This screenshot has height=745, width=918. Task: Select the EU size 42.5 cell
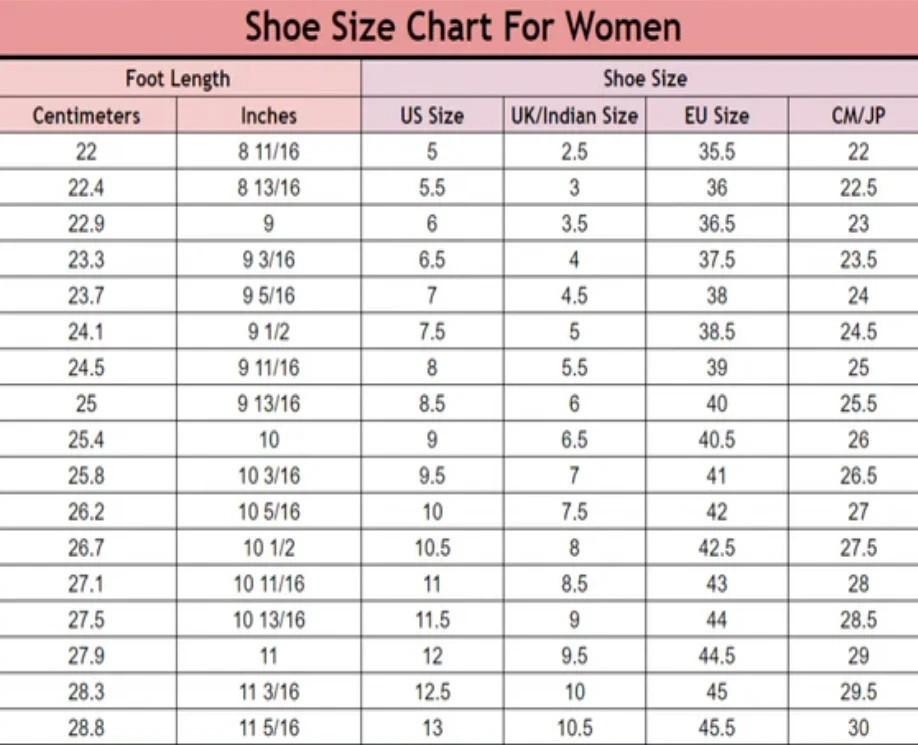click(716, 548)
